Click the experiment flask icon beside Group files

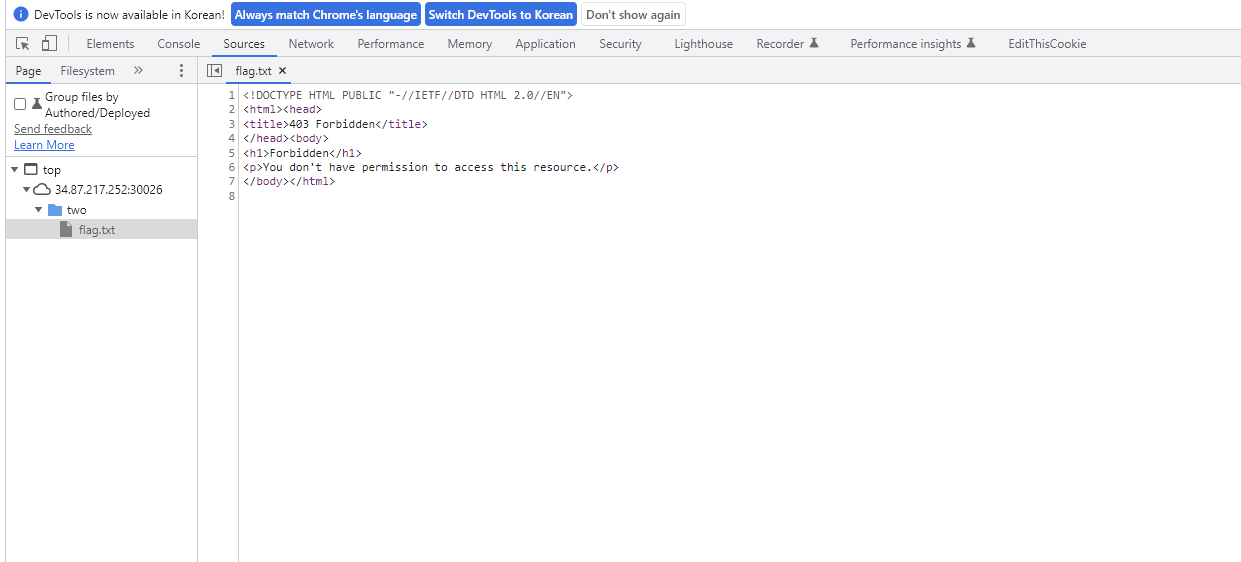(x=37, y=103)
